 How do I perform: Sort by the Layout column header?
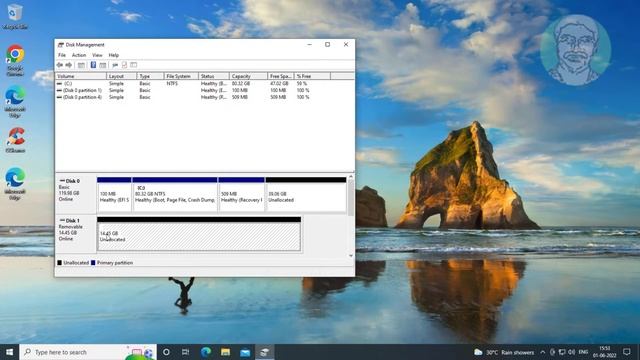122,76
